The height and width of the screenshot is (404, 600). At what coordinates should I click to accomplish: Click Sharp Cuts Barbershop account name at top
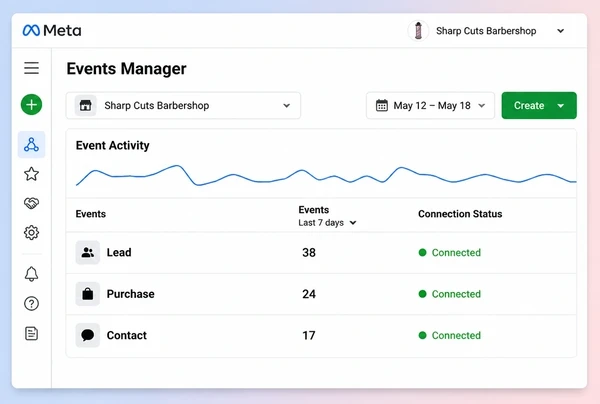point(486,31)
